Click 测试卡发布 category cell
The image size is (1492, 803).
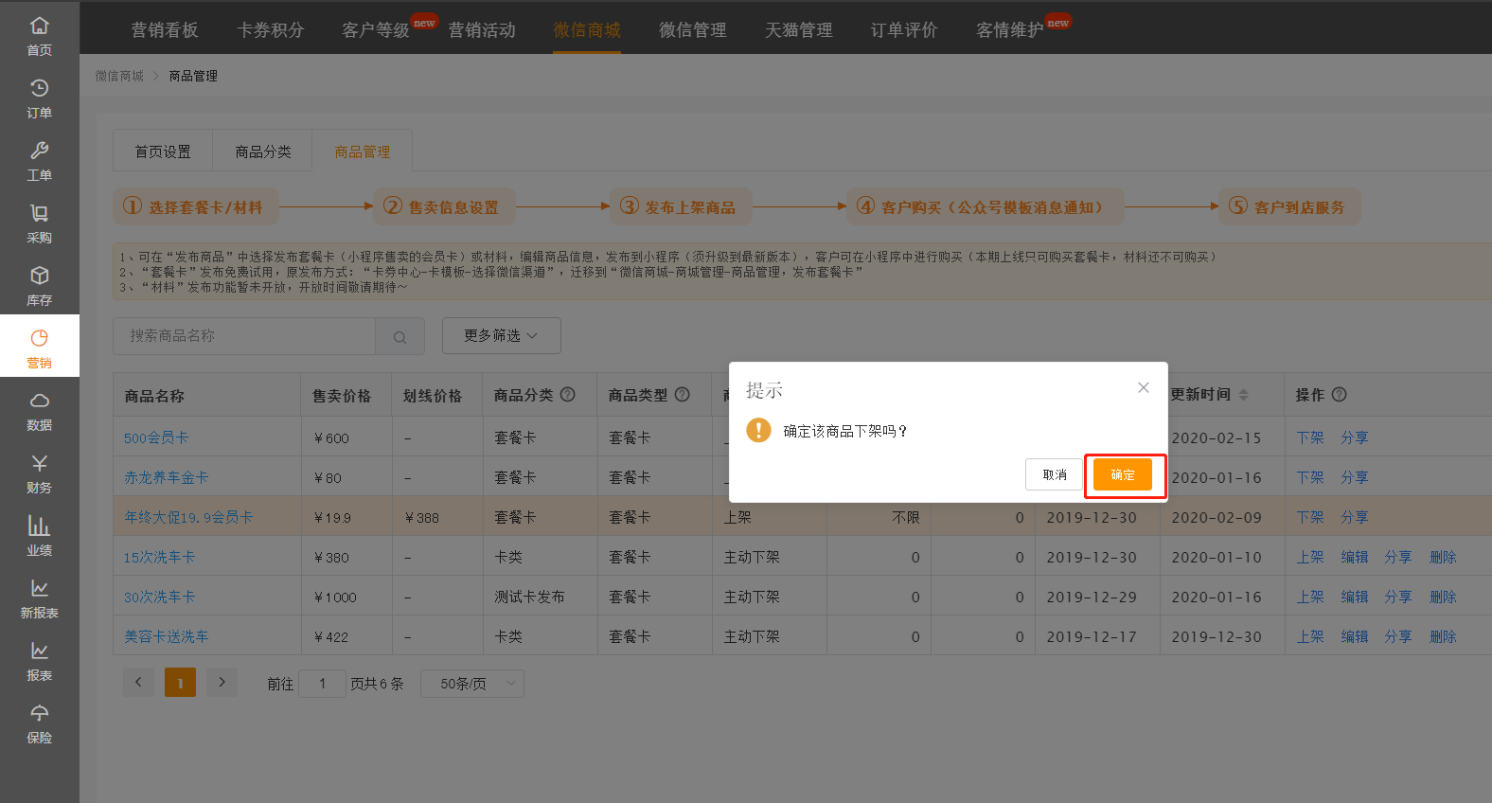coord(529,597)
